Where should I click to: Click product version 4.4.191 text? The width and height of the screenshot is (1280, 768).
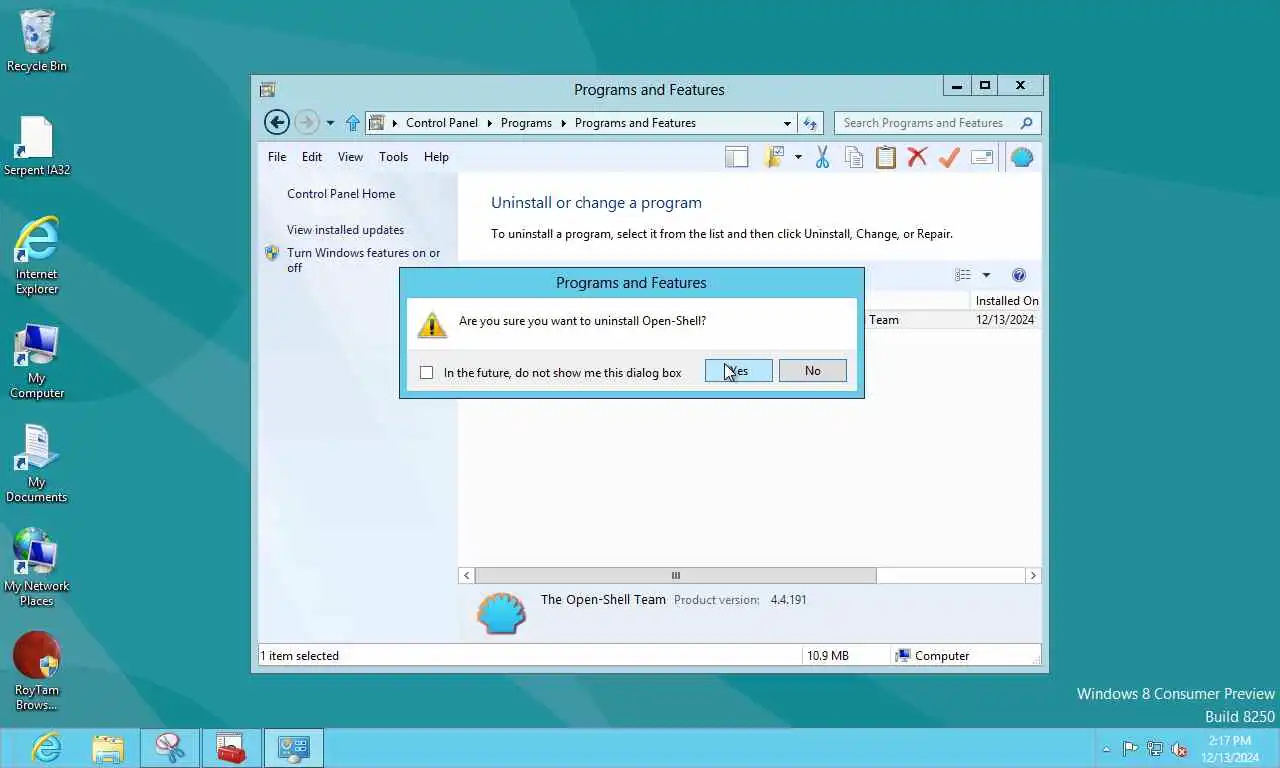point(788,600)
